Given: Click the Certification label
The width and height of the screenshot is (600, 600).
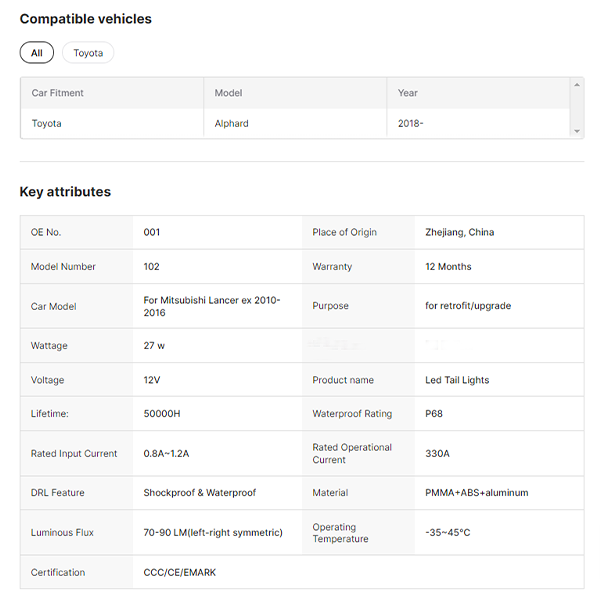Looking at the screenshot, I should (58, 572).
